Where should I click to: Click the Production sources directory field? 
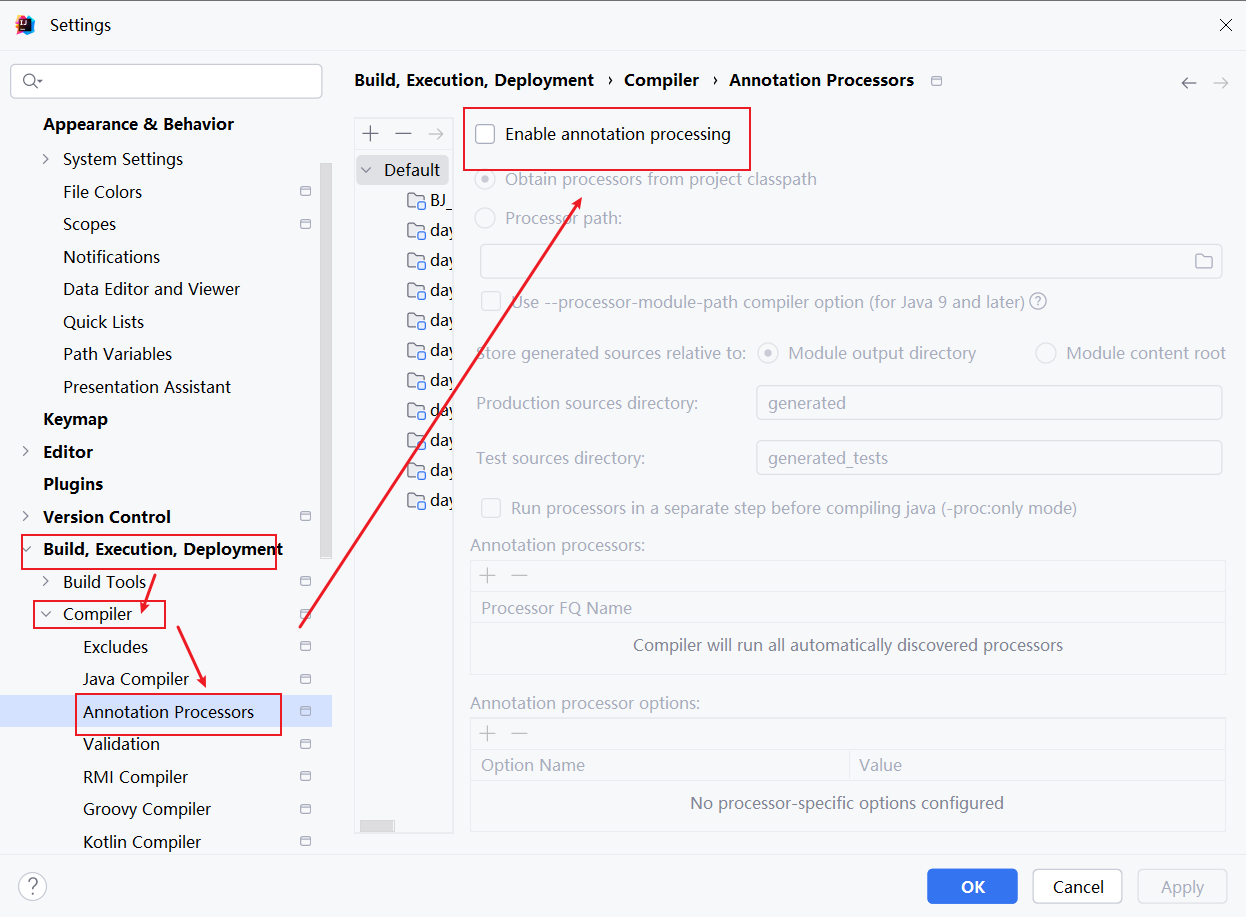pyautogui.click(x=988, y=403)
